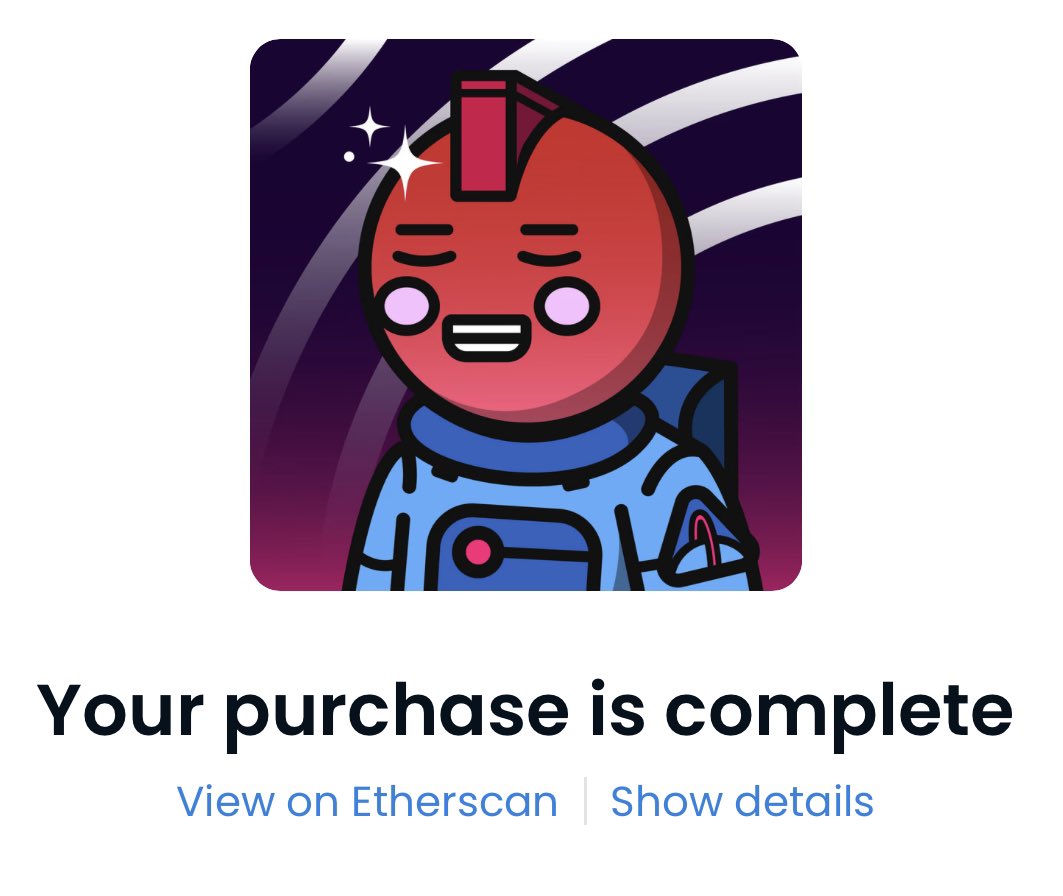Viewport: 1063px width, 896px height.
Task: Click the character's right pink cheek
Action: 568,306
